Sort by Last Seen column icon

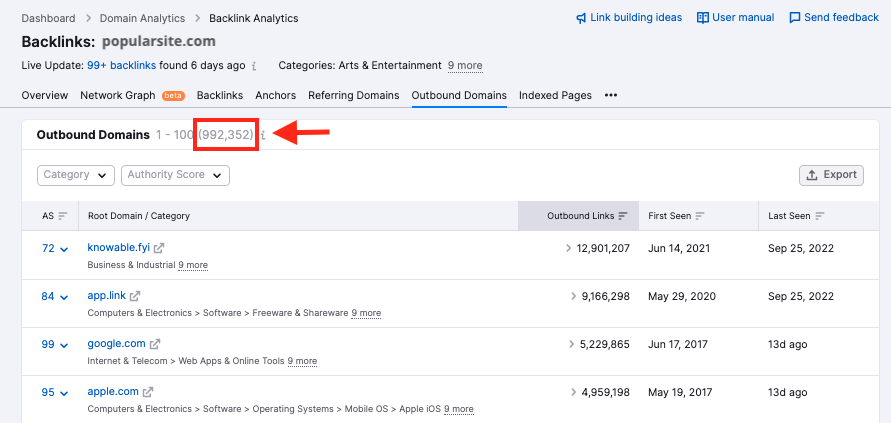tap(820, 216)
